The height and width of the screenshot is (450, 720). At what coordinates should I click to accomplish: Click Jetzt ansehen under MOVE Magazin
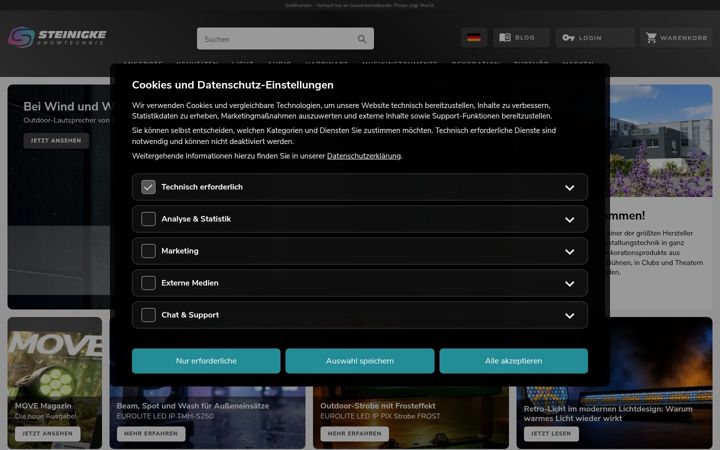[x=48, y=433]
